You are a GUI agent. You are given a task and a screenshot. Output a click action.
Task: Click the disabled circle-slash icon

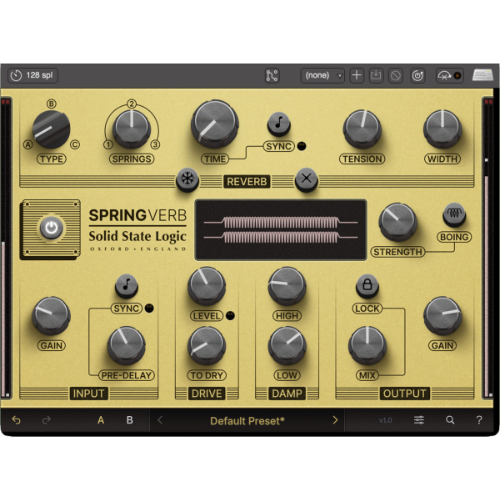(396, 75)
